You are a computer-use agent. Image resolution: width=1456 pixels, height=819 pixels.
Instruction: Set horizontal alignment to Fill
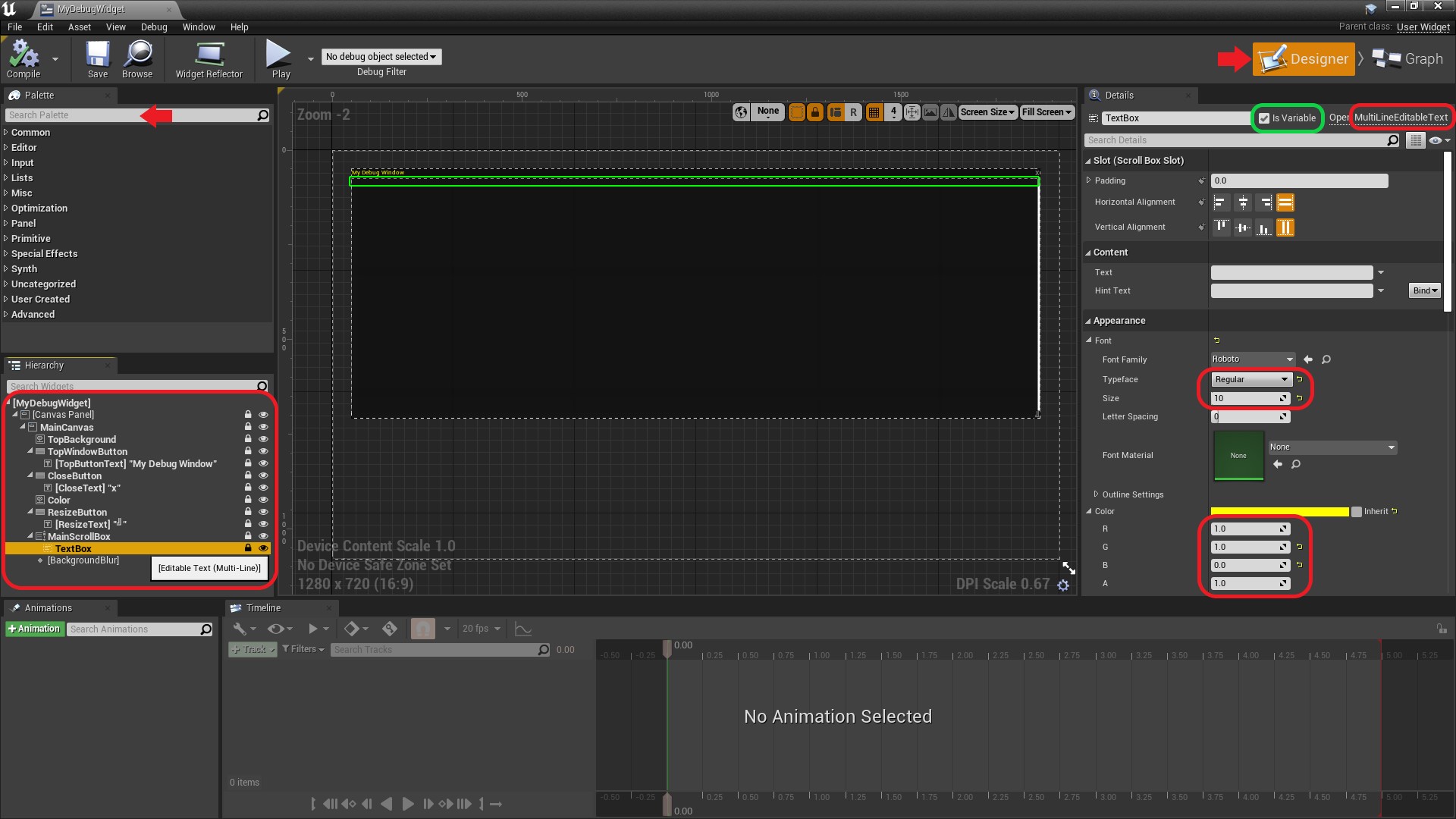pos(1285,202)
